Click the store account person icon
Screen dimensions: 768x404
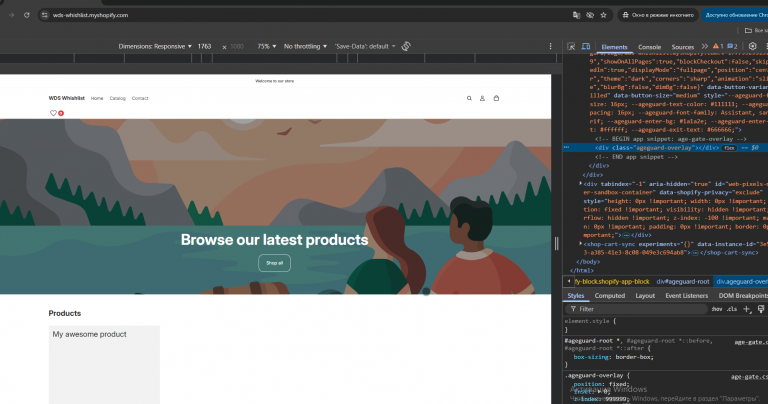point(482,98)
